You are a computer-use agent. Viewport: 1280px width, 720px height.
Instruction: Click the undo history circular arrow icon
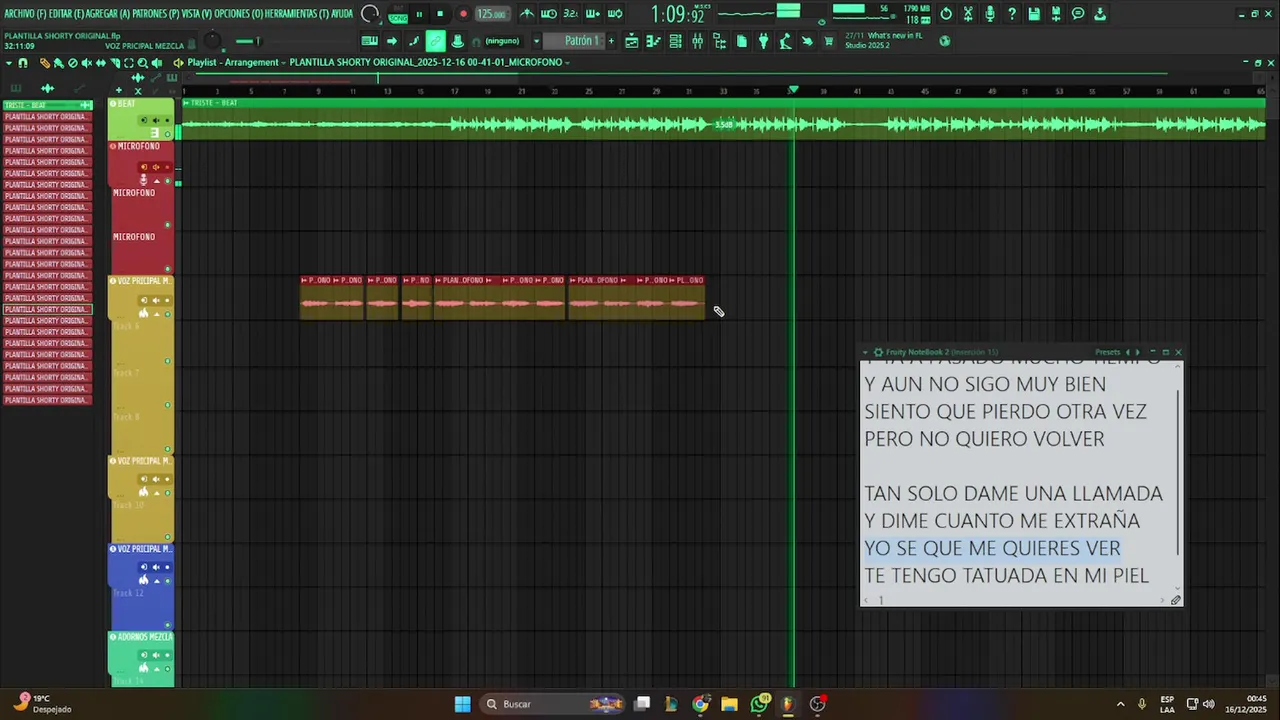tap(946, 14)
